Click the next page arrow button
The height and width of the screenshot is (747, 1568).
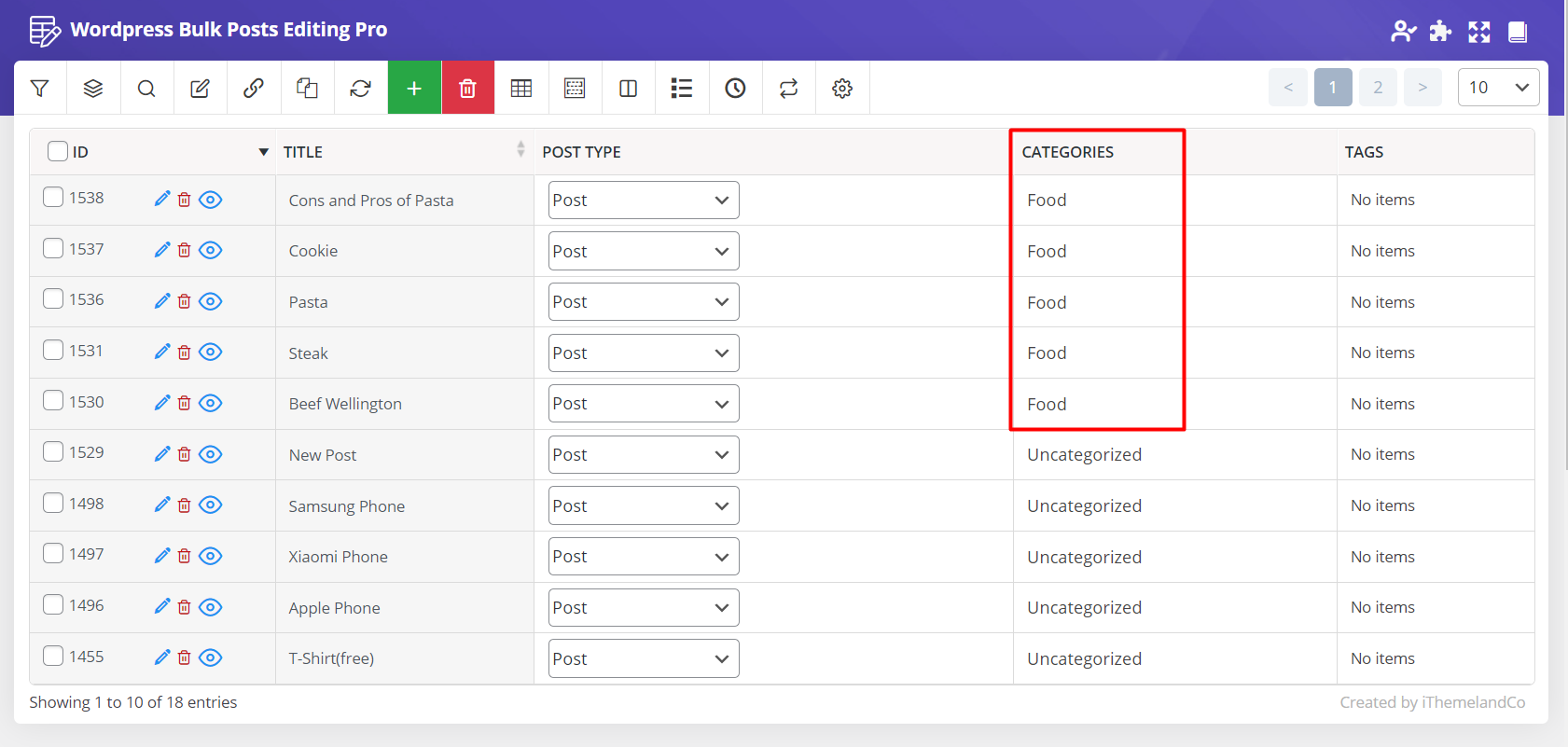click(1422, 88)
